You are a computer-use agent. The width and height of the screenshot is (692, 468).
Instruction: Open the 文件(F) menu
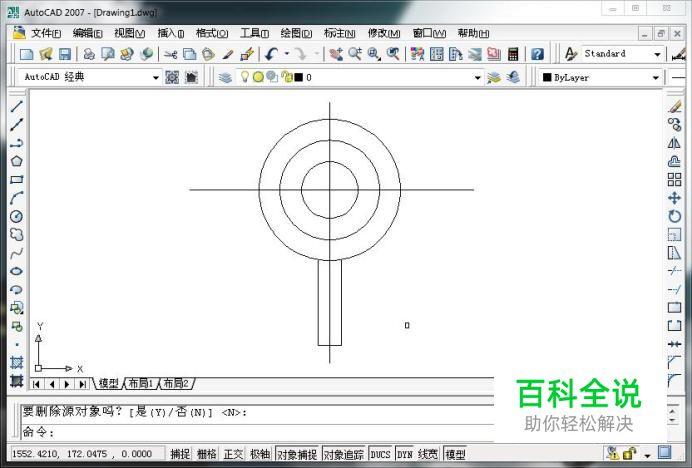[46, 33]
